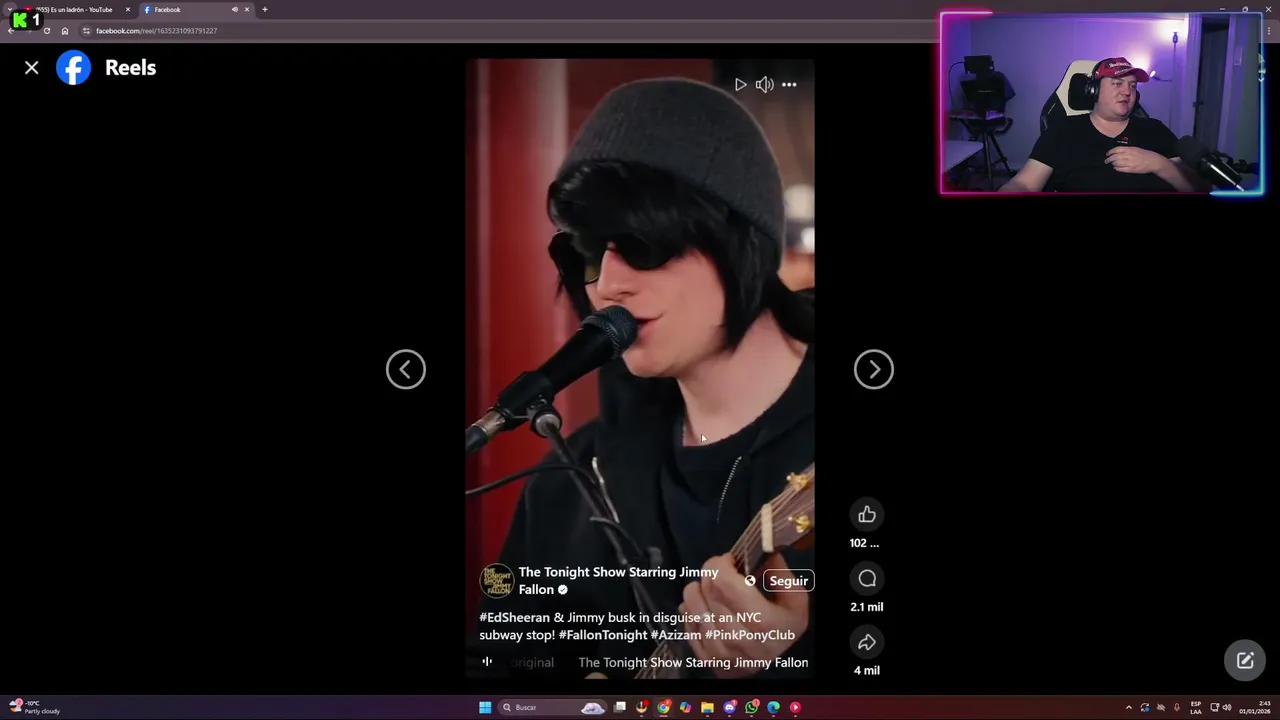Viewport: 1280px width, 720px height.
Task: Click the microphone tray icon
Action: (1177, 708)
